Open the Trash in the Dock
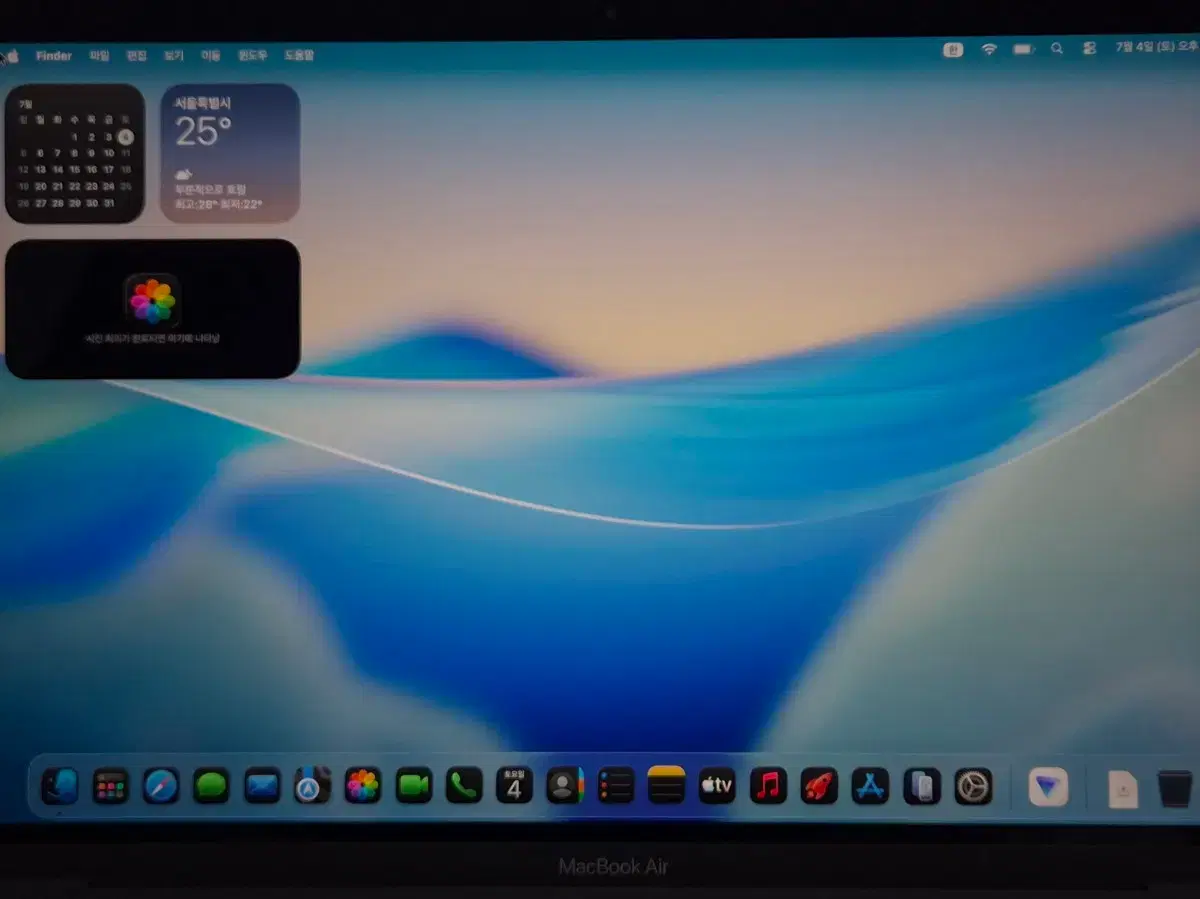Screen dimensions: 1200x899 click(x=1175, y=789)
